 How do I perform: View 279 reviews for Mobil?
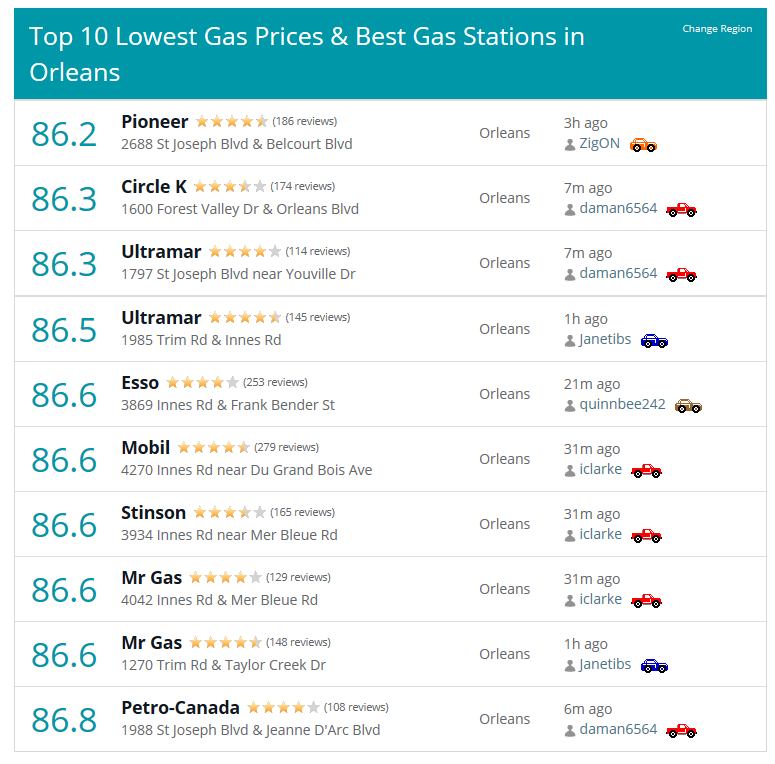tap(287, 447)
